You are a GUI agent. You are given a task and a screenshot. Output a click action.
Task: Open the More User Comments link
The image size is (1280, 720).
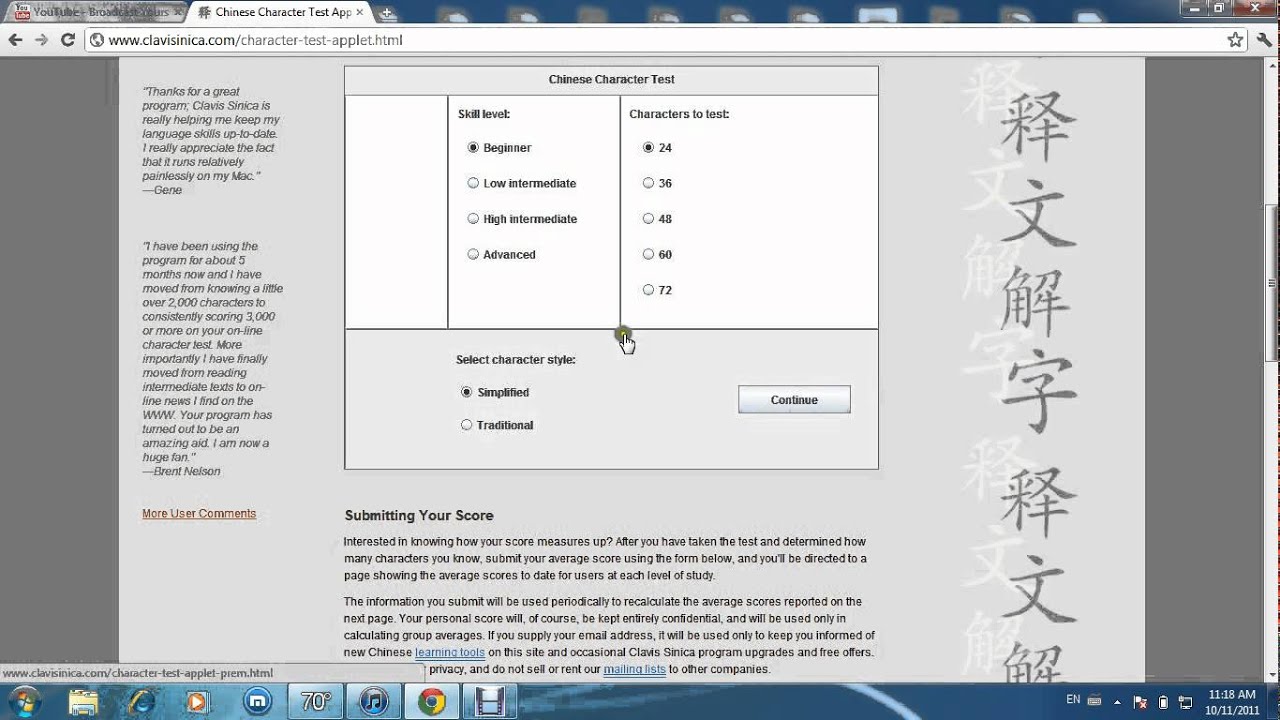click(x=199, y=514)
